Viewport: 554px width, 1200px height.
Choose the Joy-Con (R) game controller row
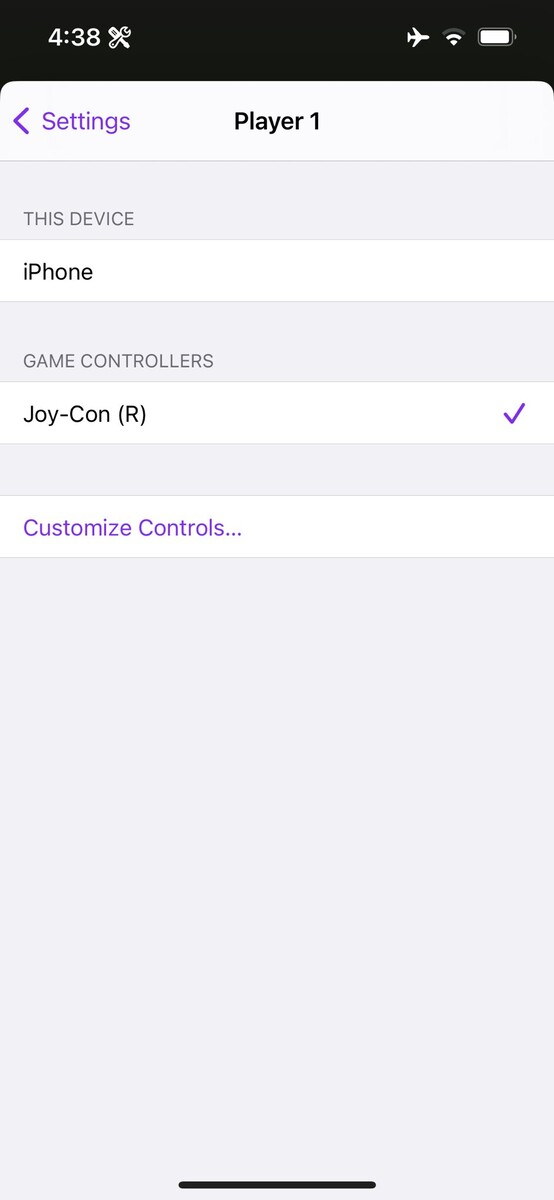pyautogui.click(x=277, y=413)
